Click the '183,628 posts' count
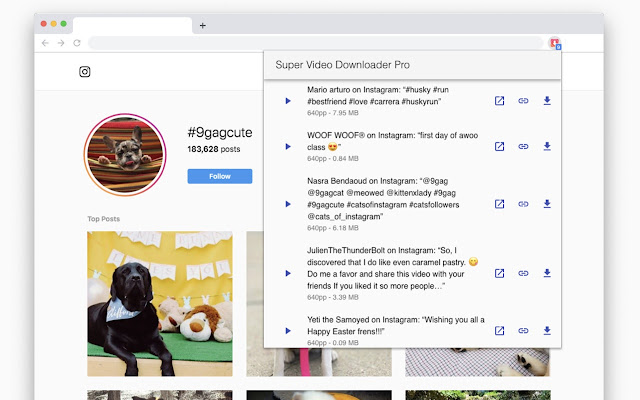The height and width of the screenshot is (400, 640). coord(213,149)
